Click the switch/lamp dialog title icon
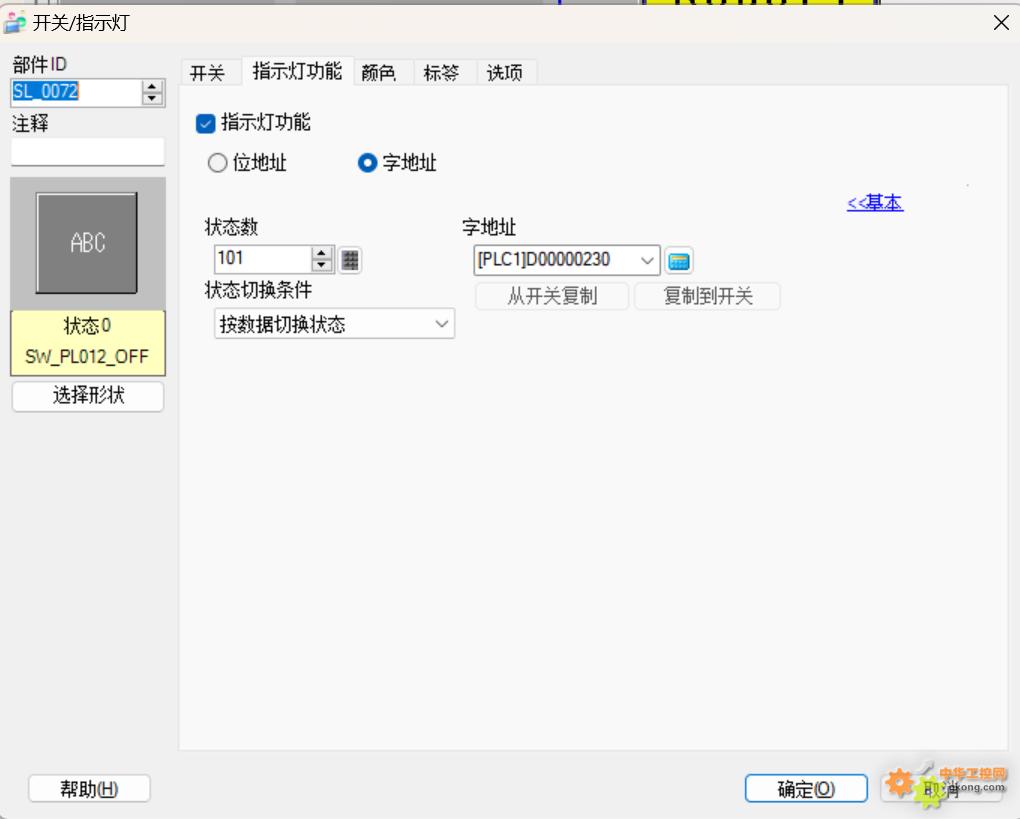Image resolution: width=1020 pixels, height=819 pixels. click(15, 22)
